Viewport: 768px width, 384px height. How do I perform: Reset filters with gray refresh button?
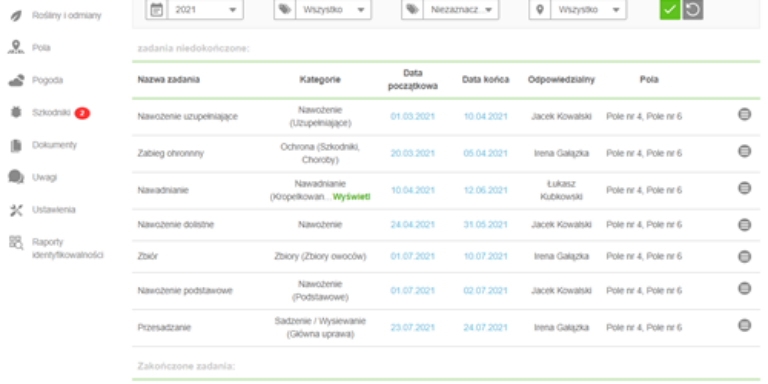coord(693,10)
